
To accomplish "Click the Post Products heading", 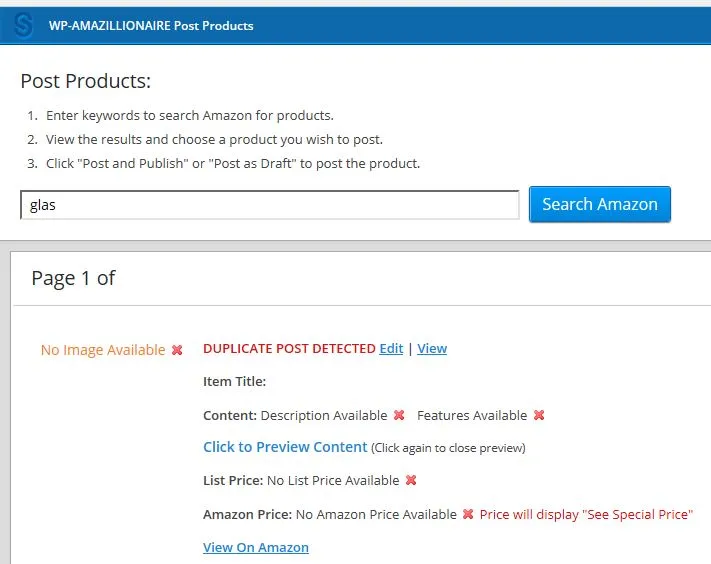I will pyautogui.click(x=86, y=81).
